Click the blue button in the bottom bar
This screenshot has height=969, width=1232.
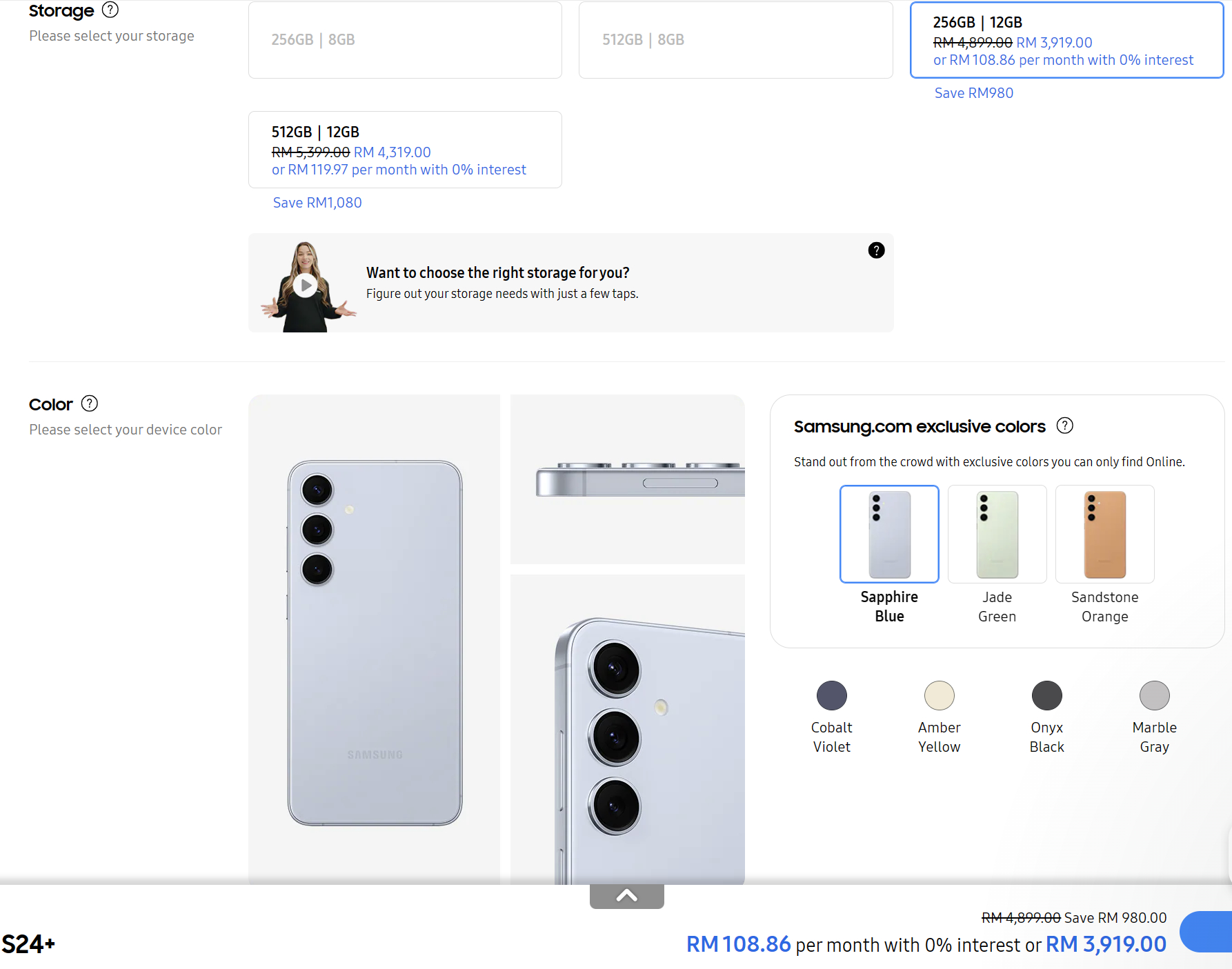pos(1206,932)
